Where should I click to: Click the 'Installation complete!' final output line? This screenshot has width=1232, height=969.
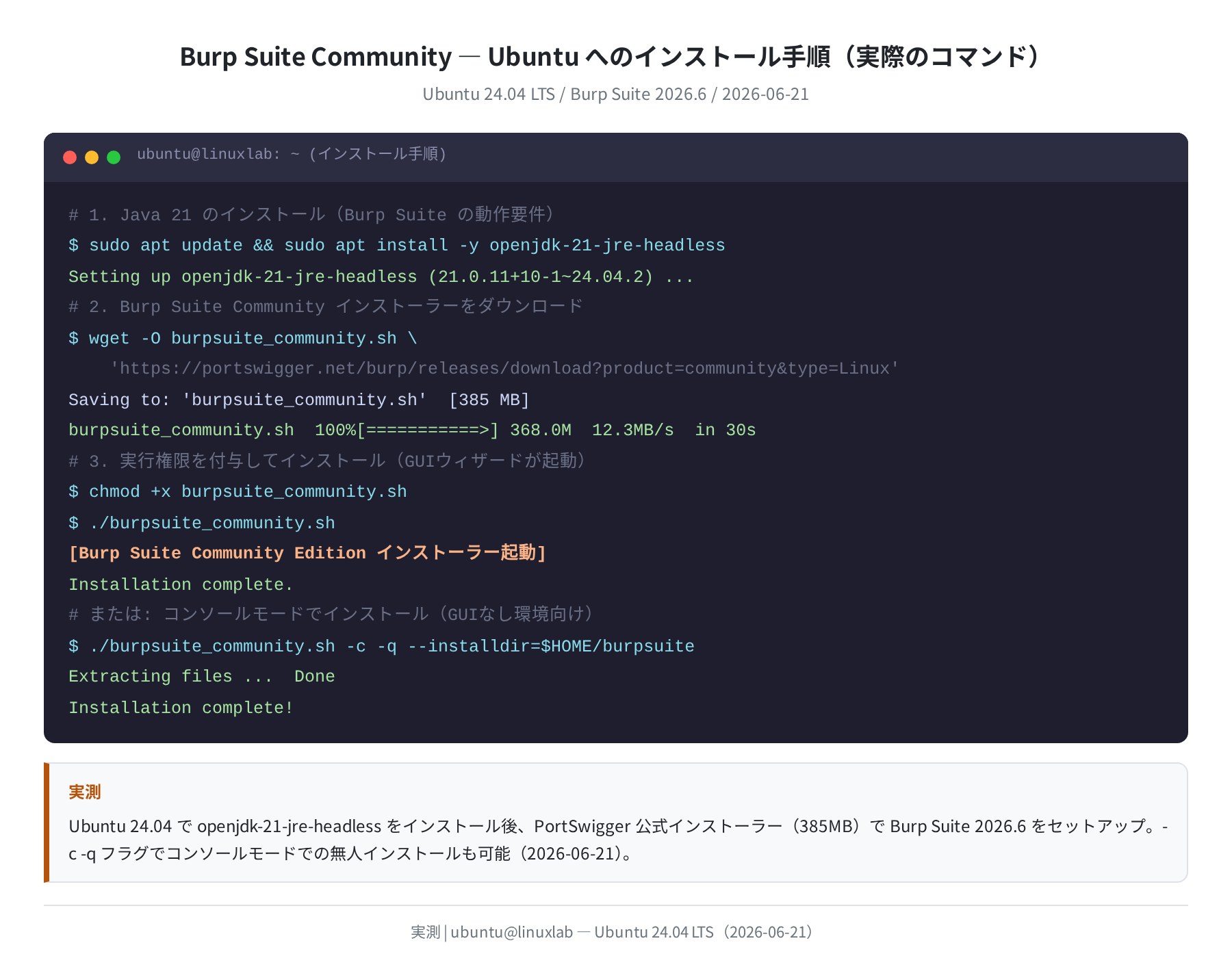[x=181, y=708]
